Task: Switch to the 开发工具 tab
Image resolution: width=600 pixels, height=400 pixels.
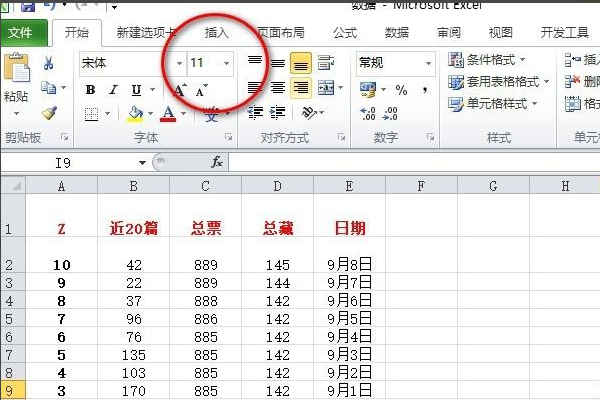Action: pyautogui.click(x=564, y=33)
